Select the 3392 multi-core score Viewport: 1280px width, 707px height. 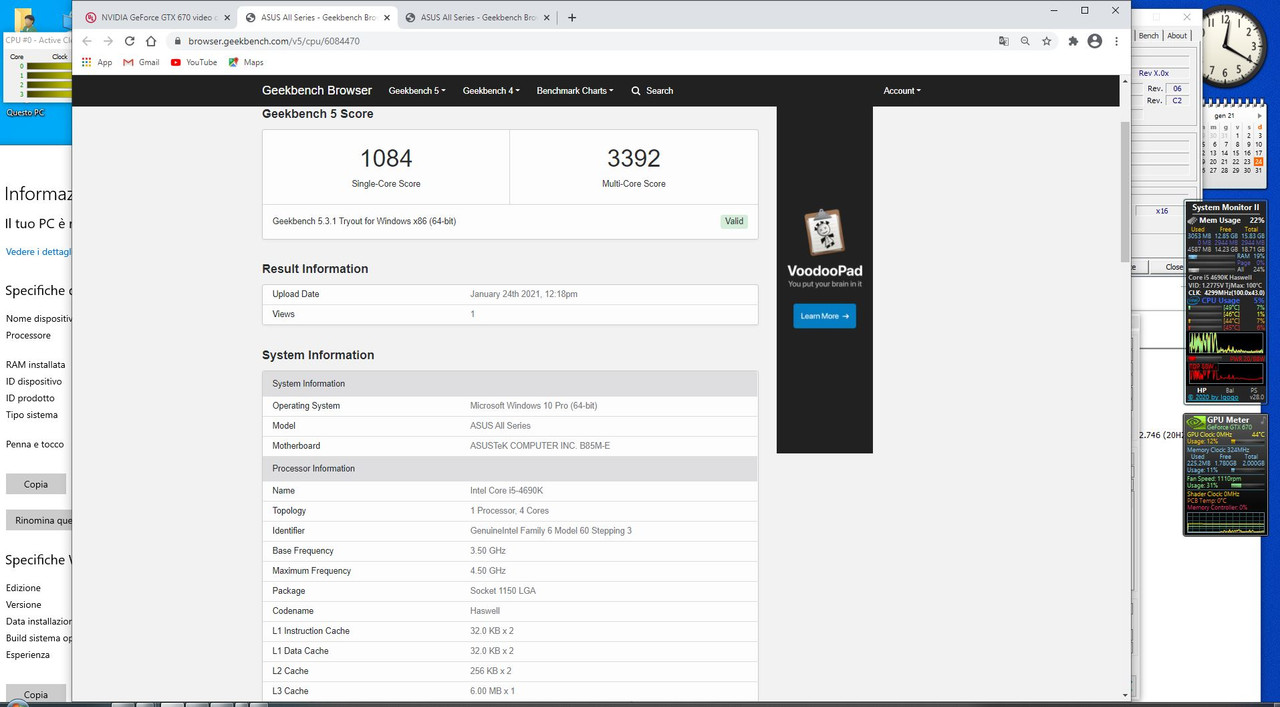point(634,158)
